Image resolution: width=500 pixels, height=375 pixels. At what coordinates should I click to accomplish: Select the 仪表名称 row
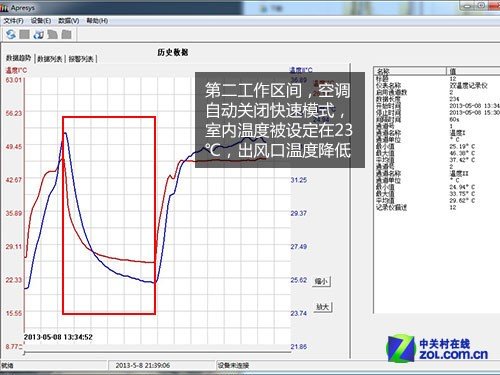tap(437, 86)
